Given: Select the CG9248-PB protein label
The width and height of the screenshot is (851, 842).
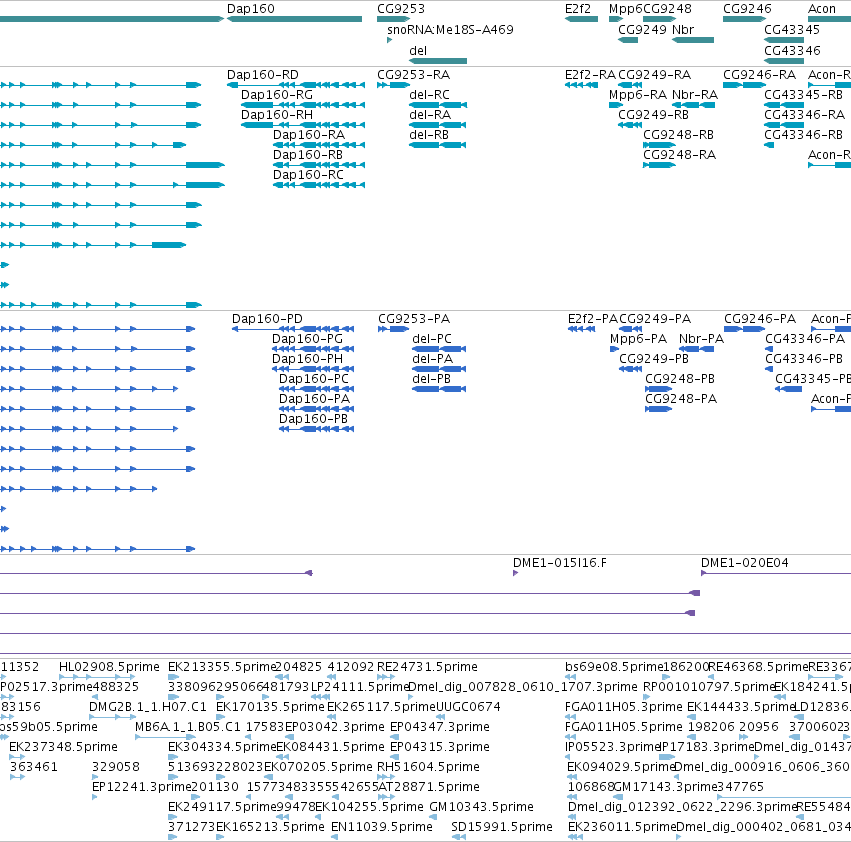Looking at the screenshot, I should (679, 379).
